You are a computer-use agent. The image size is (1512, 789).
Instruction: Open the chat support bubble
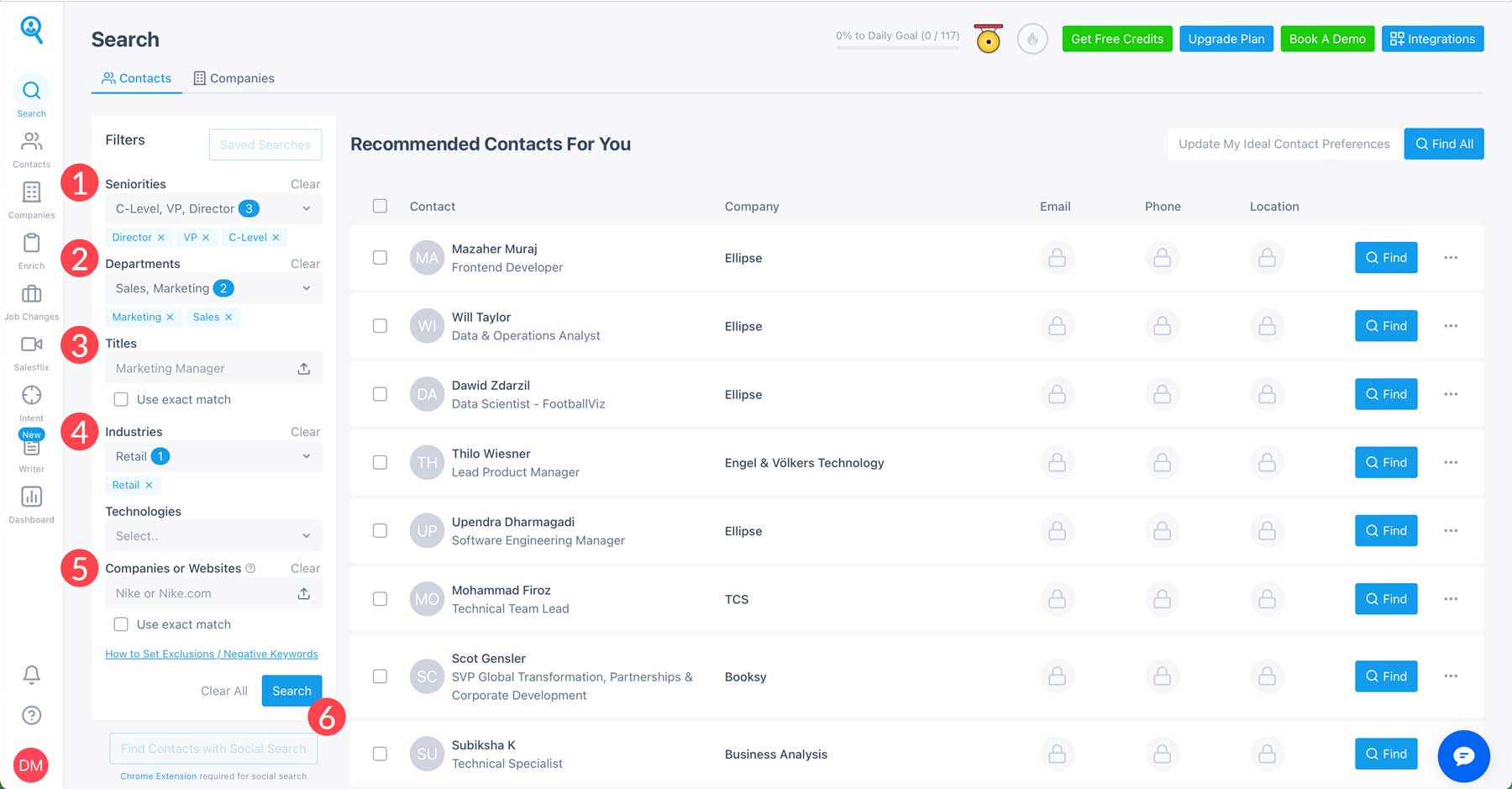[1463, 756]
